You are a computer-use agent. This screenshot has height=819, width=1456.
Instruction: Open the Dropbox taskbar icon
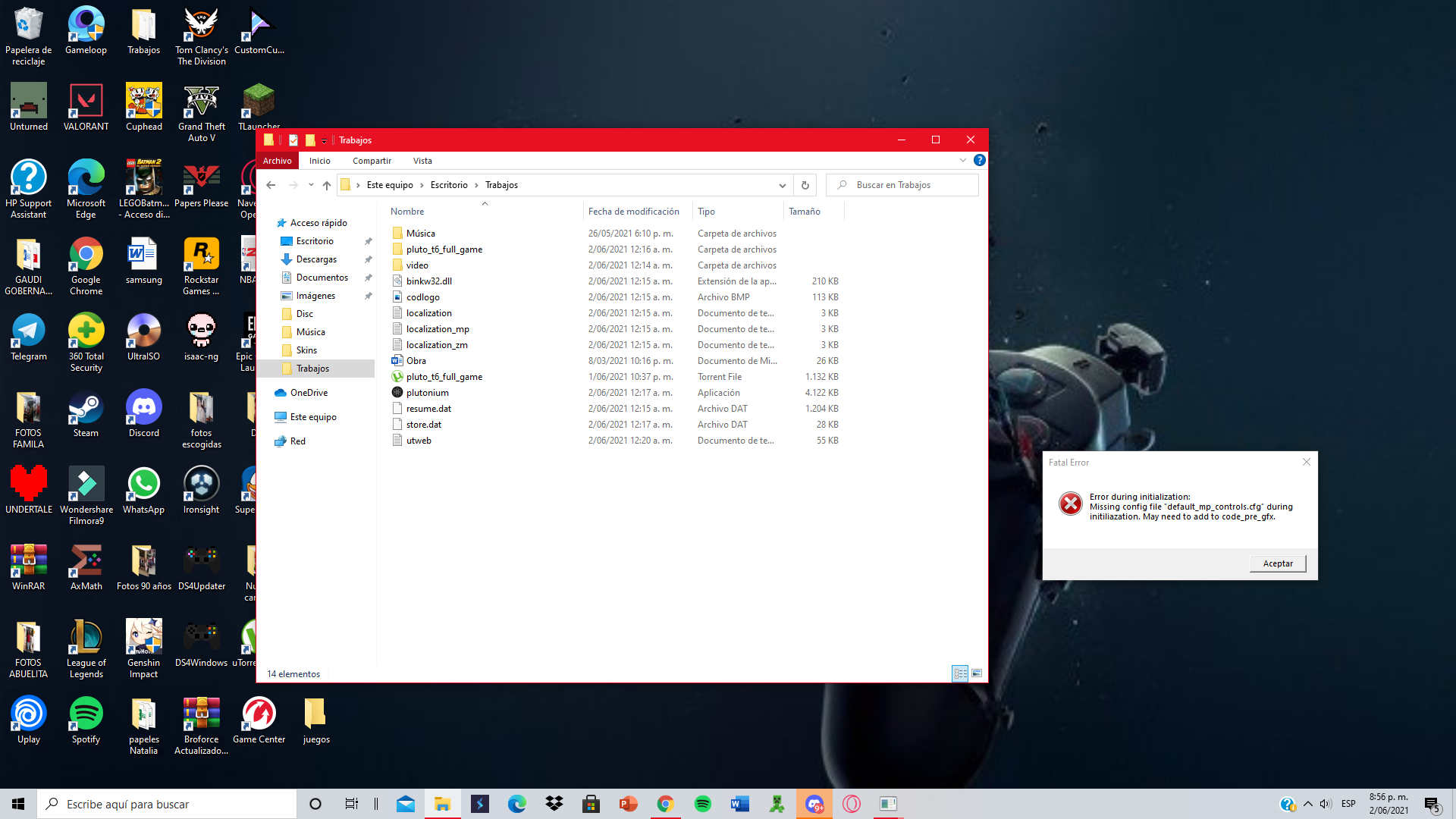554,804
